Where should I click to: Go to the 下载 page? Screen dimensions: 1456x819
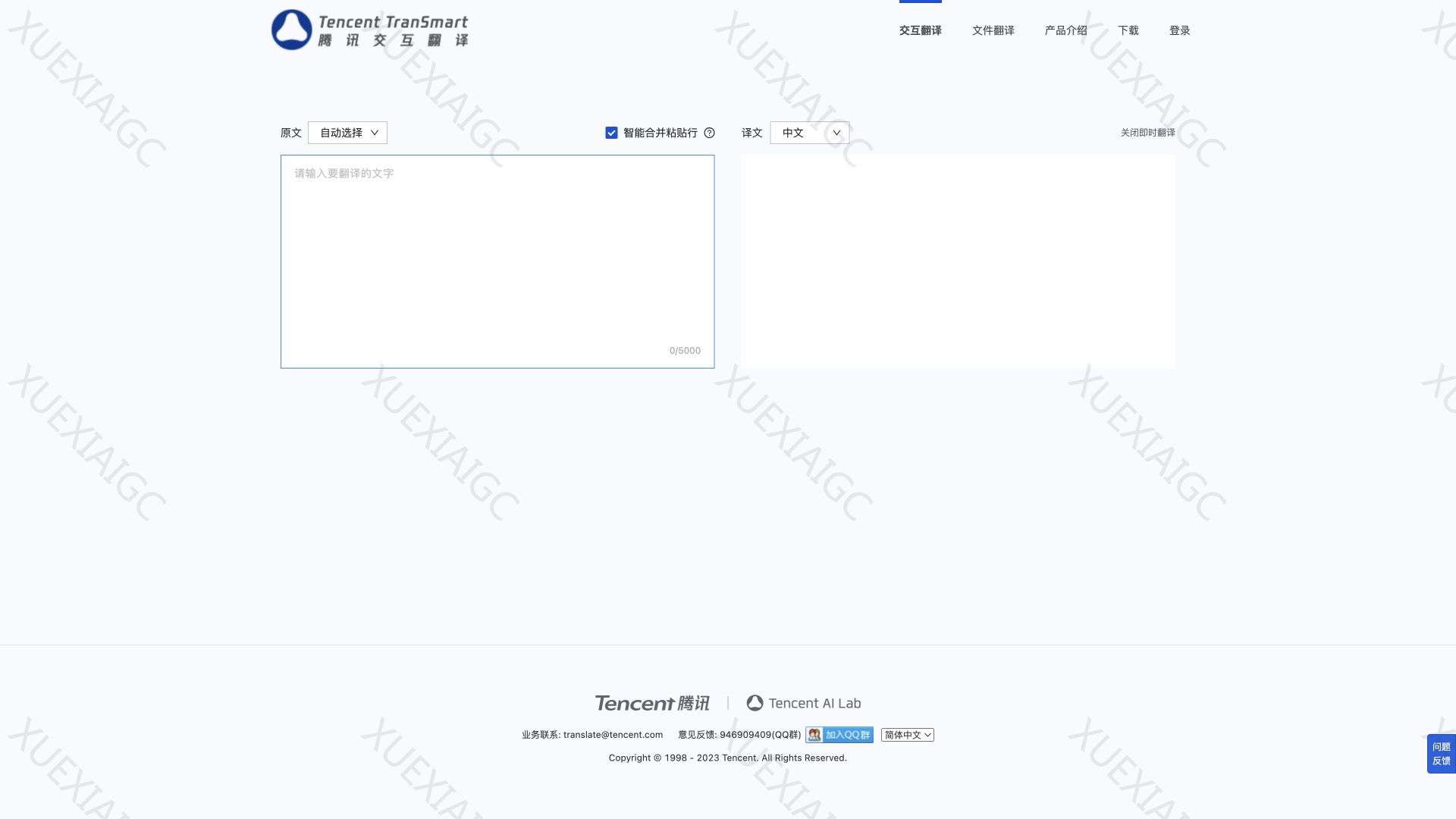point(1128,30)
